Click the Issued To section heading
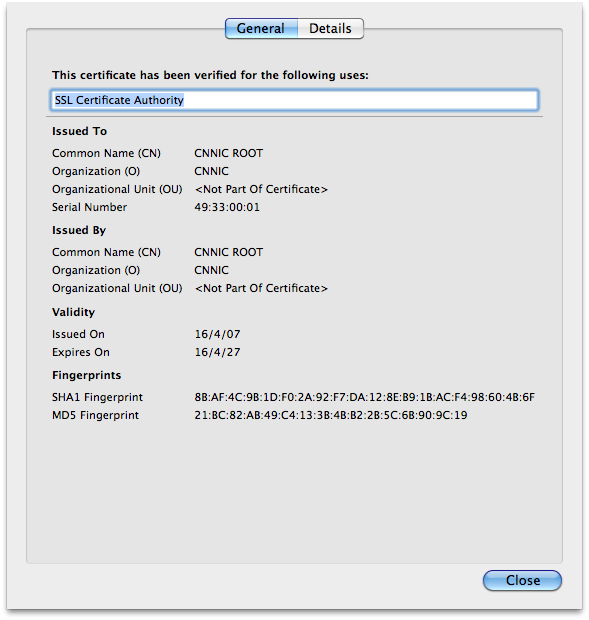The height and width of the screenshot is (620, 589). coord(79,131)
